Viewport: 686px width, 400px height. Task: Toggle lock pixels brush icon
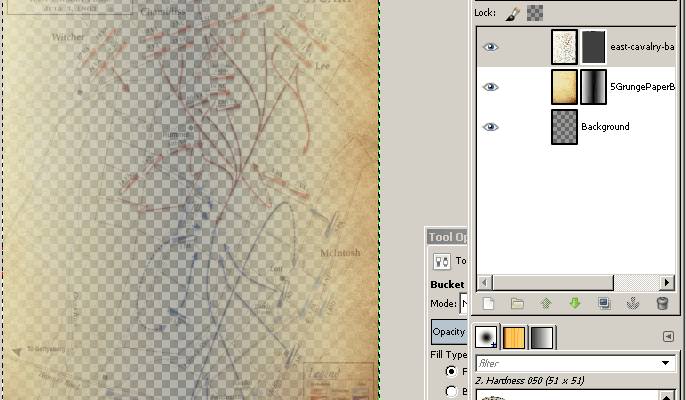pyautogui.click(x=512, y=13)
